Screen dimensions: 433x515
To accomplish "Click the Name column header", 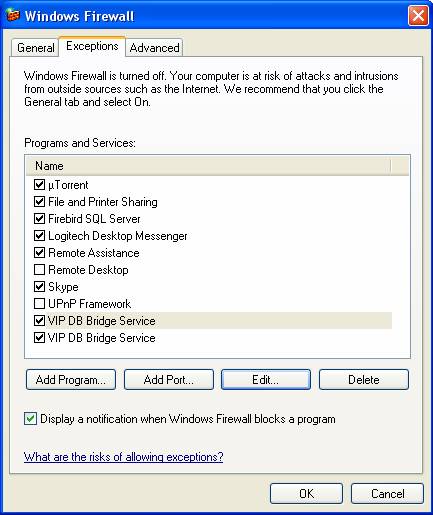I will pos(208,166).
